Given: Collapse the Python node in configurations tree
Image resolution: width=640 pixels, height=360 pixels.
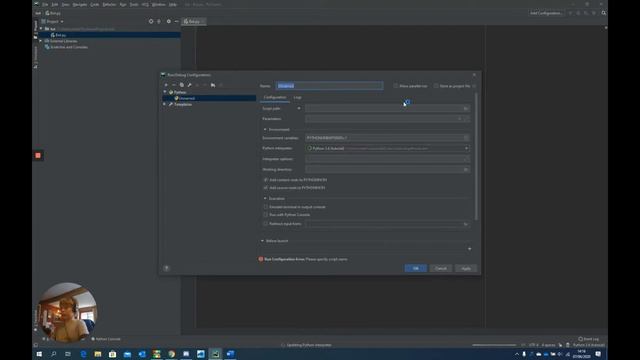Looking at the screenshot, I should click(x=165, y=92).
